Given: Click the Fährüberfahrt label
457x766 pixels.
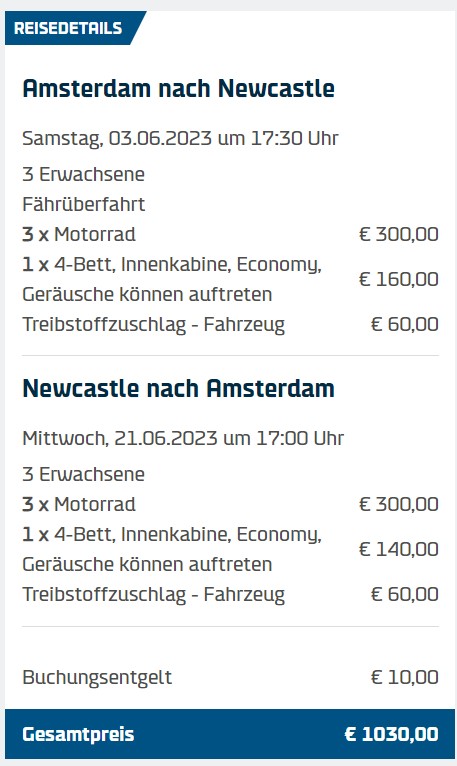Looking at the screenshot, I should coord(84,204).
